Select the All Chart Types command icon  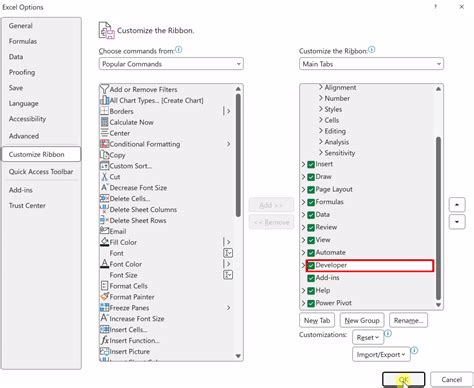(105, 100)
